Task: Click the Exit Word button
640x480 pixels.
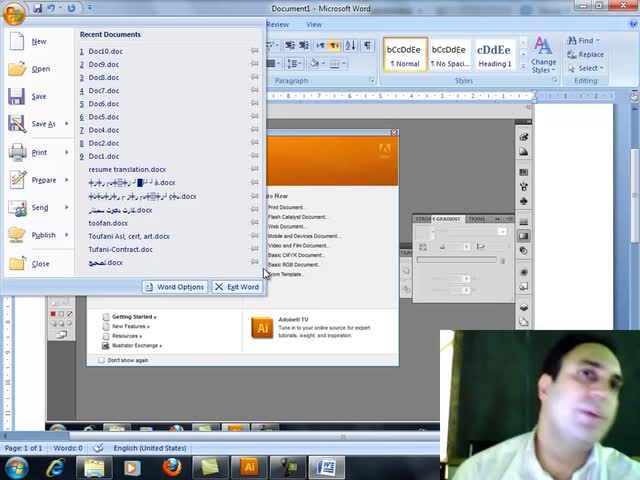Action: (237, 287)
